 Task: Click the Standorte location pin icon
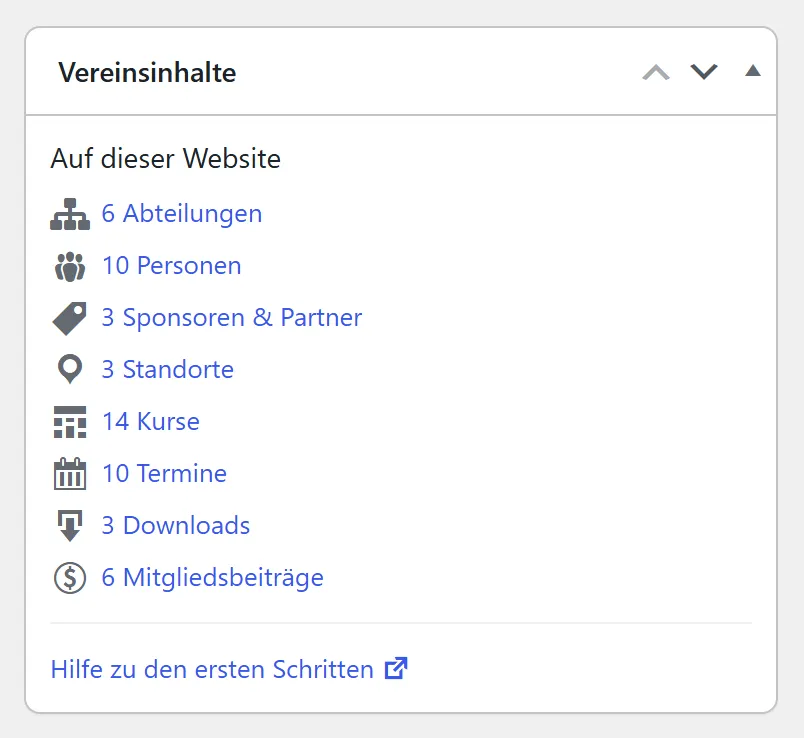(70, 369)
